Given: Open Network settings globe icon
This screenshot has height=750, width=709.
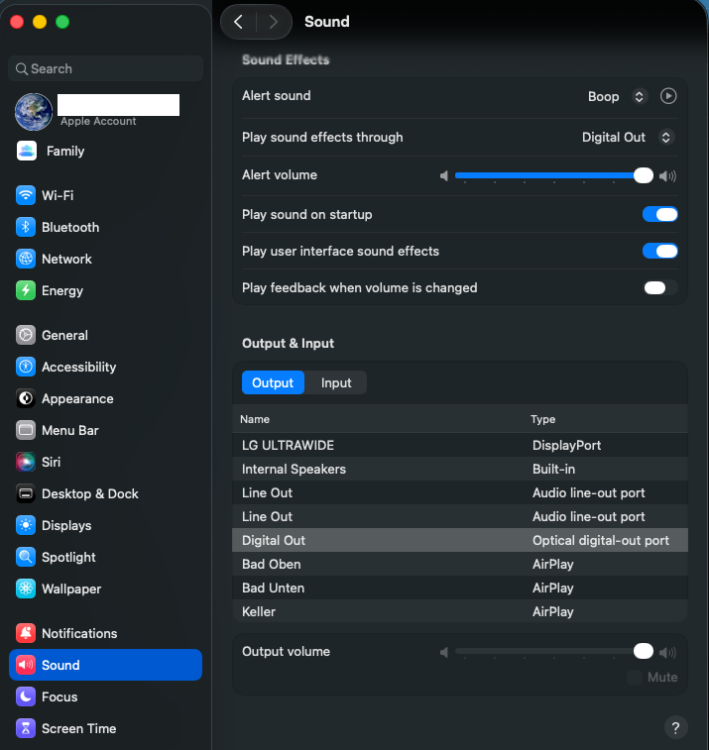Looking at the screenshot, I should pos(26,259).
